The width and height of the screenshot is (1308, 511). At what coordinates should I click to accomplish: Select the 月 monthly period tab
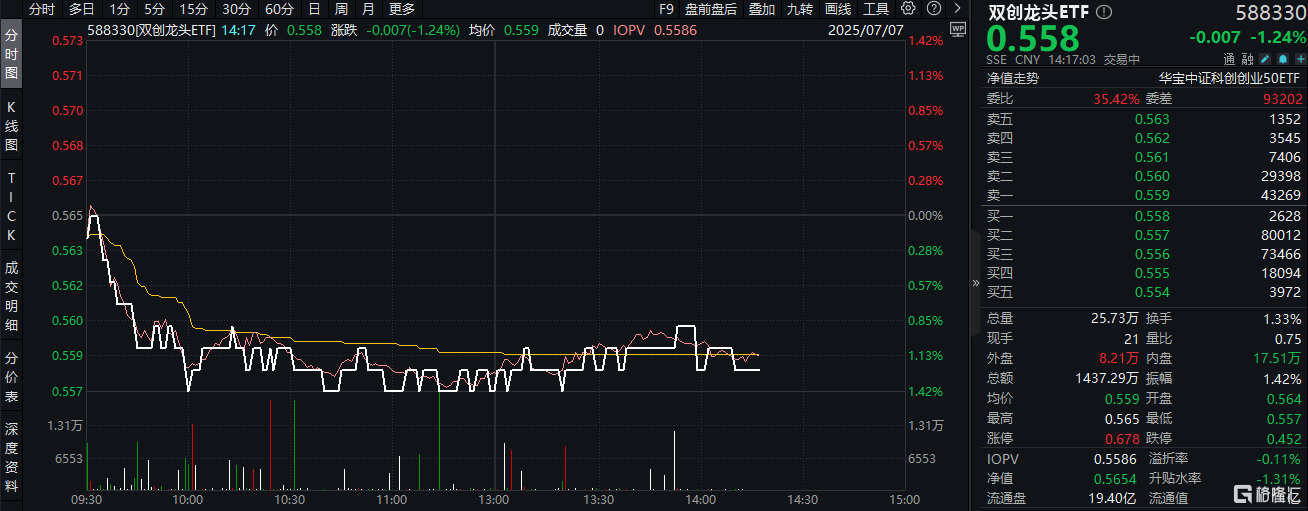(x=368, y=9)
